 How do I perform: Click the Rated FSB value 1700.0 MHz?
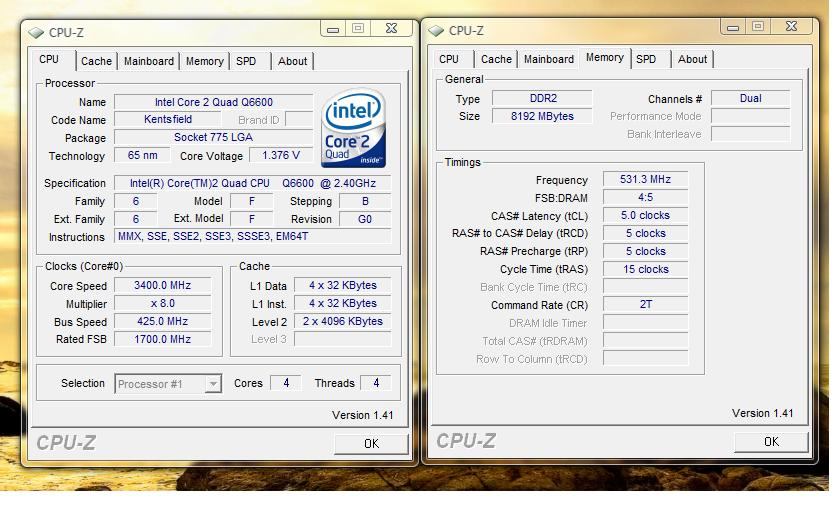pos(162,339)
